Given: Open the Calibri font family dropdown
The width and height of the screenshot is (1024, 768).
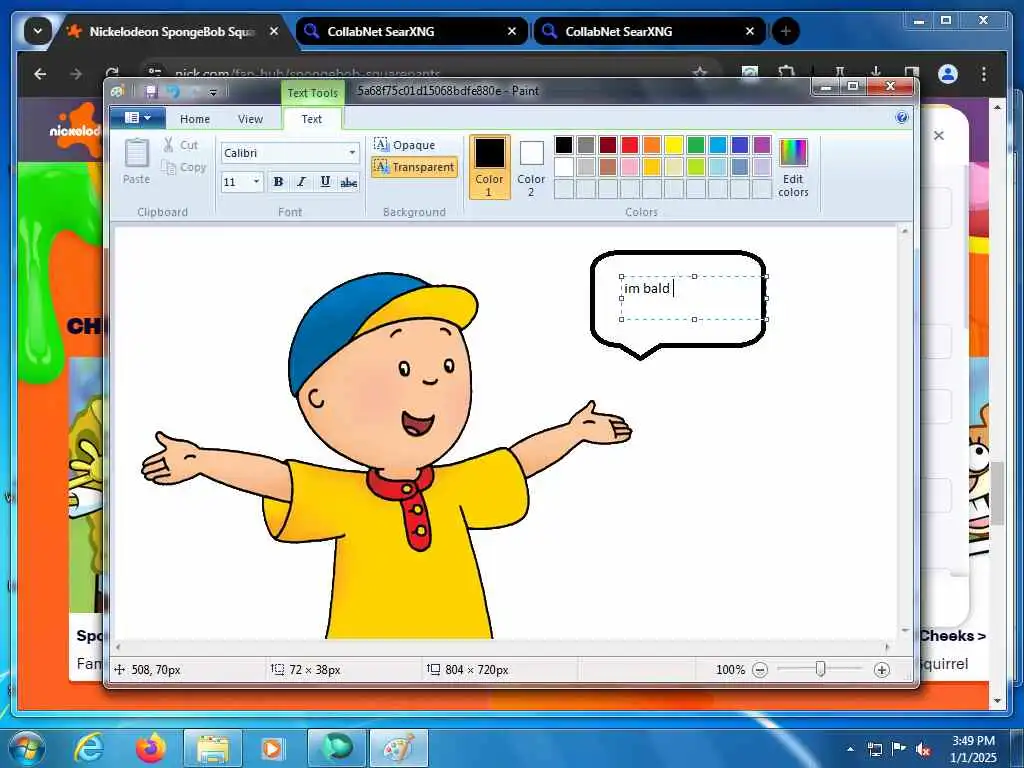Looking at the screenshot, I should (x=352, y=153).
